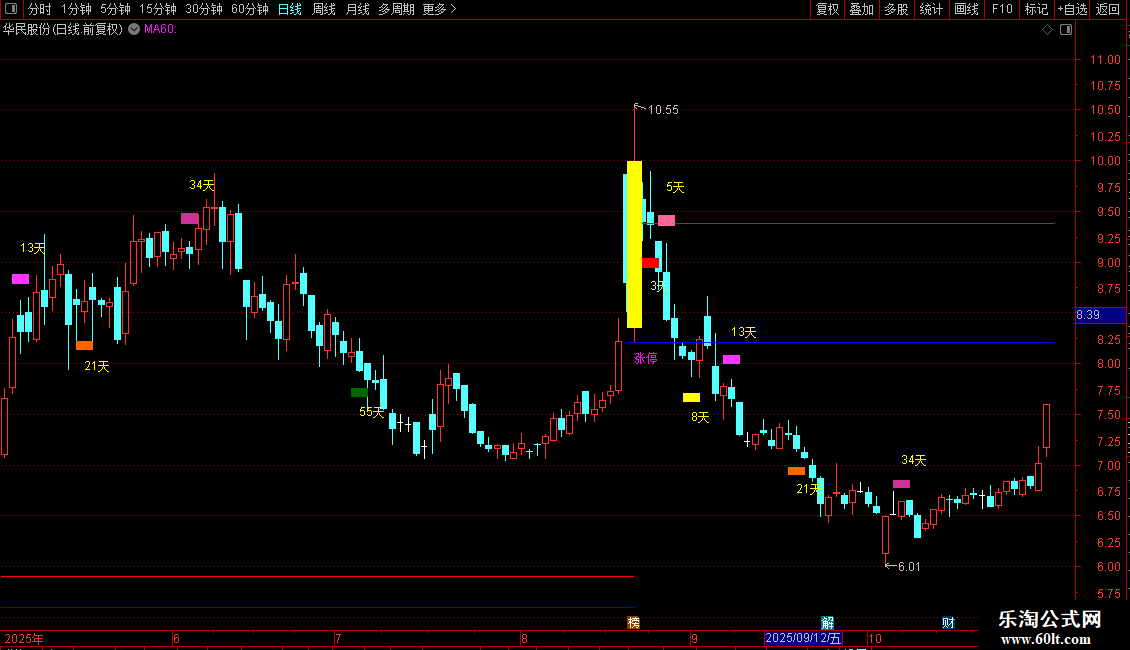The image size is (1130, 650).
Task: Switch to 周线 weekly chart
Action: coord(324,9)
